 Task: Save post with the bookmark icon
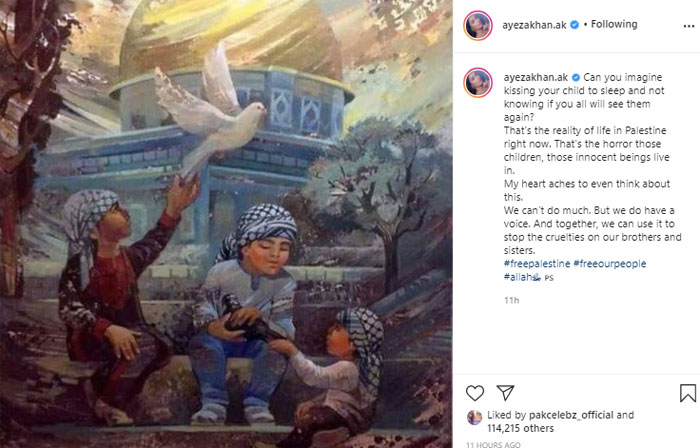688,393
